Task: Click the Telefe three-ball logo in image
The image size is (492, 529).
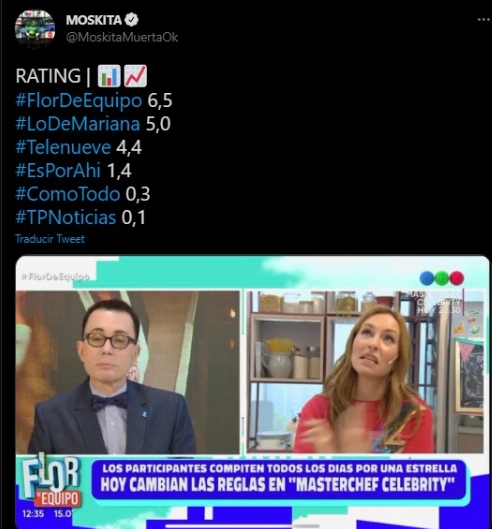Action: [x=441, y=278]
